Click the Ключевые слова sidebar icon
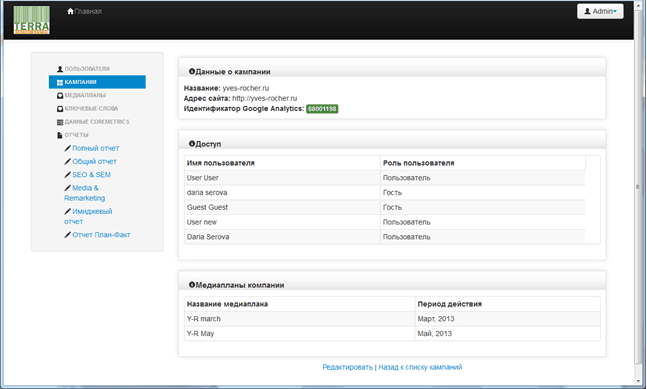Viewport: 647px width, 389px height. [60, 108]
